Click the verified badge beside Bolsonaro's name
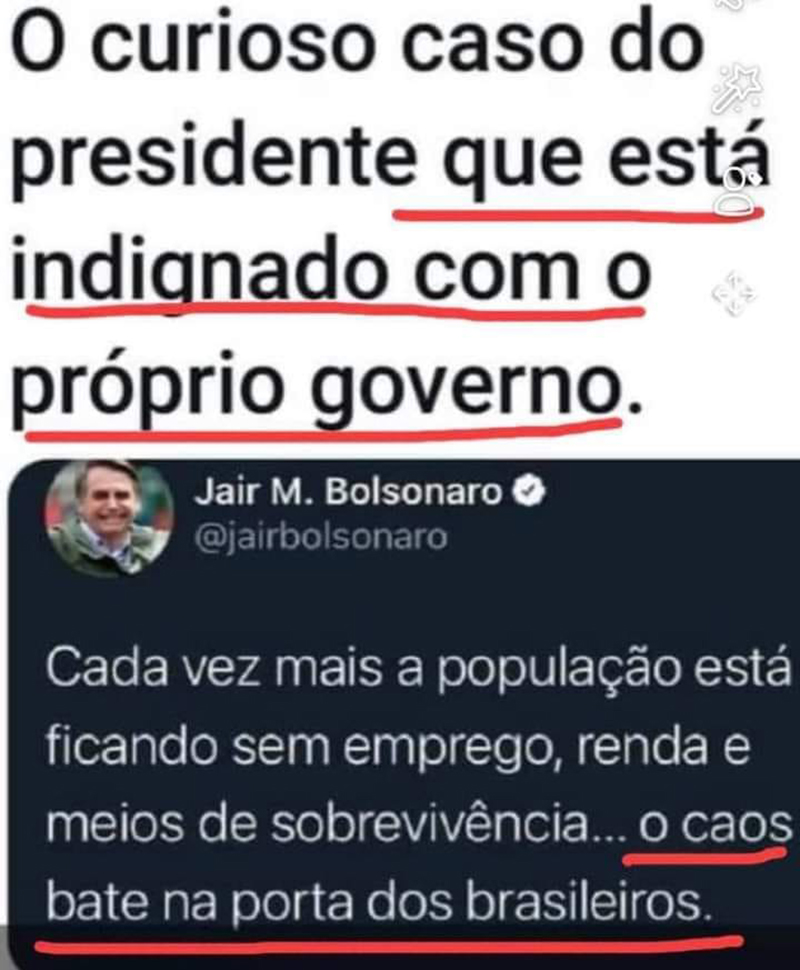 click(x=530, y=491)
